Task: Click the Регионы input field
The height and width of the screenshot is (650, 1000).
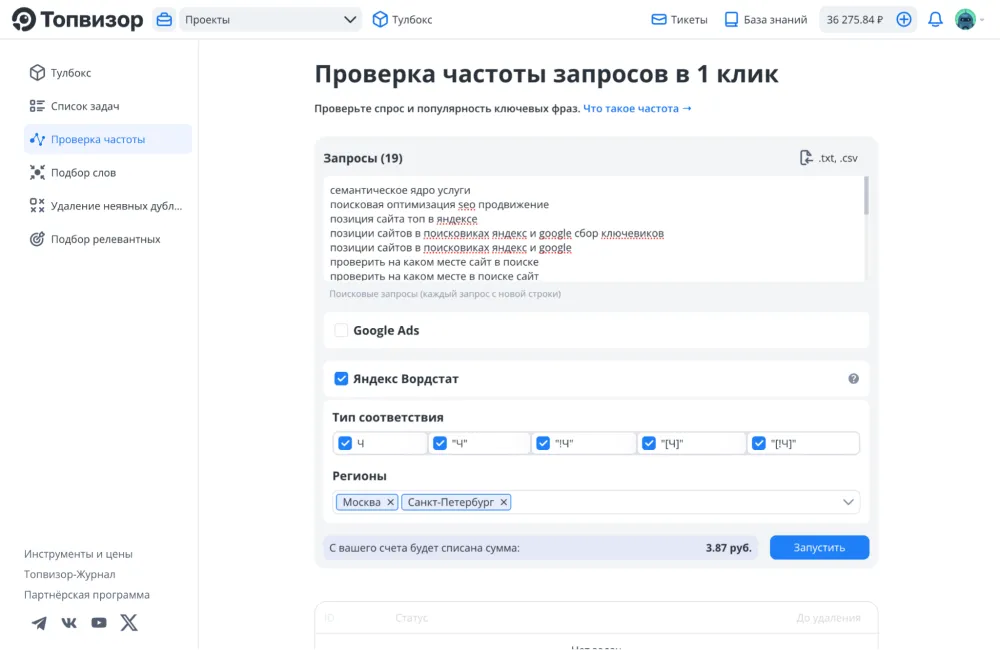Action: point(596,503)
